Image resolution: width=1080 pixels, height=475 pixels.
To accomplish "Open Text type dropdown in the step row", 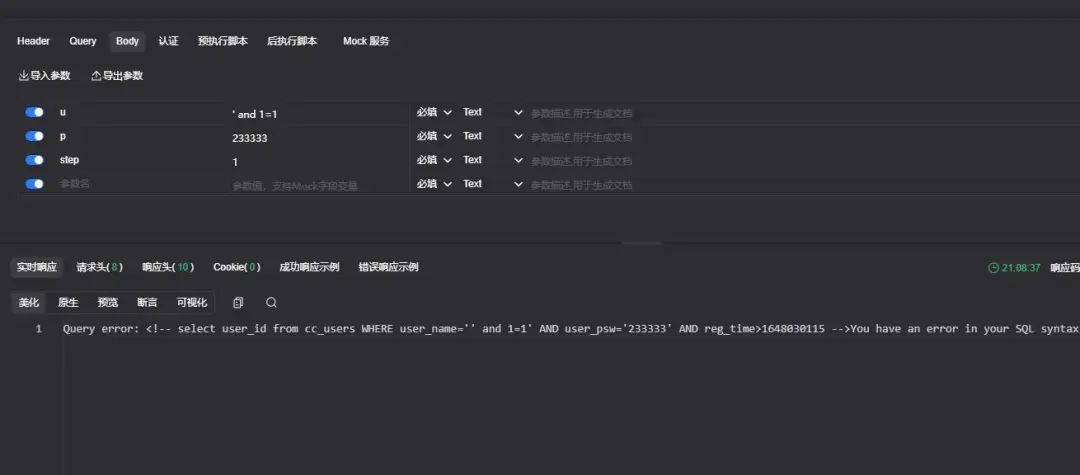I will click(492, 160).
